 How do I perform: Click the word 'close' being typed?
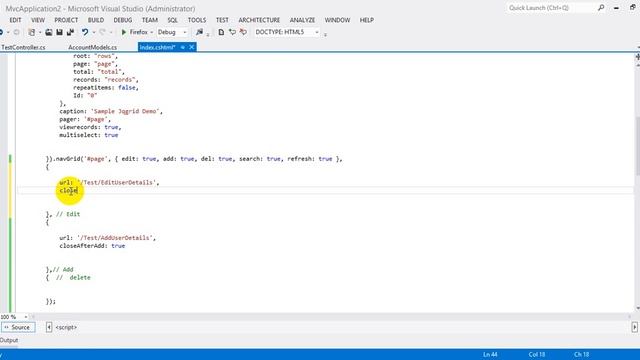coord(69,191)
